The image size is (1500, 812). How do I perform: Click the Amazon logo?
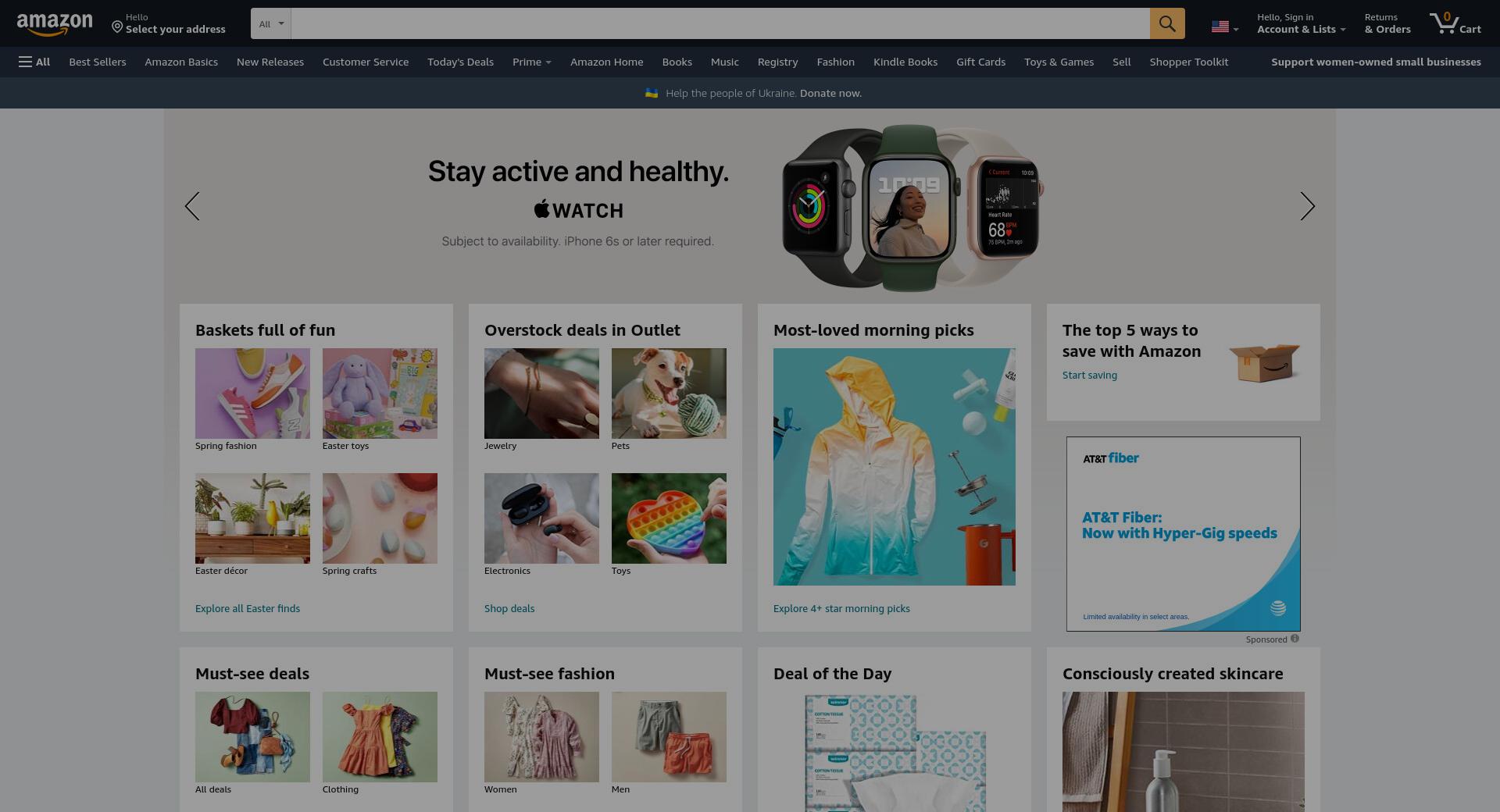tap(55, 24)
